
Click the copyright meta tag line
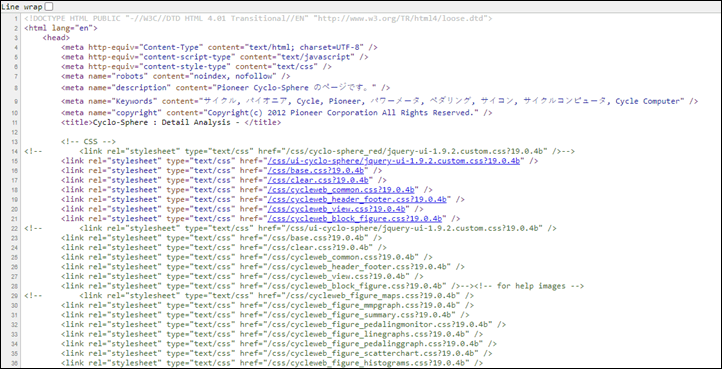(x=277, y=113)
